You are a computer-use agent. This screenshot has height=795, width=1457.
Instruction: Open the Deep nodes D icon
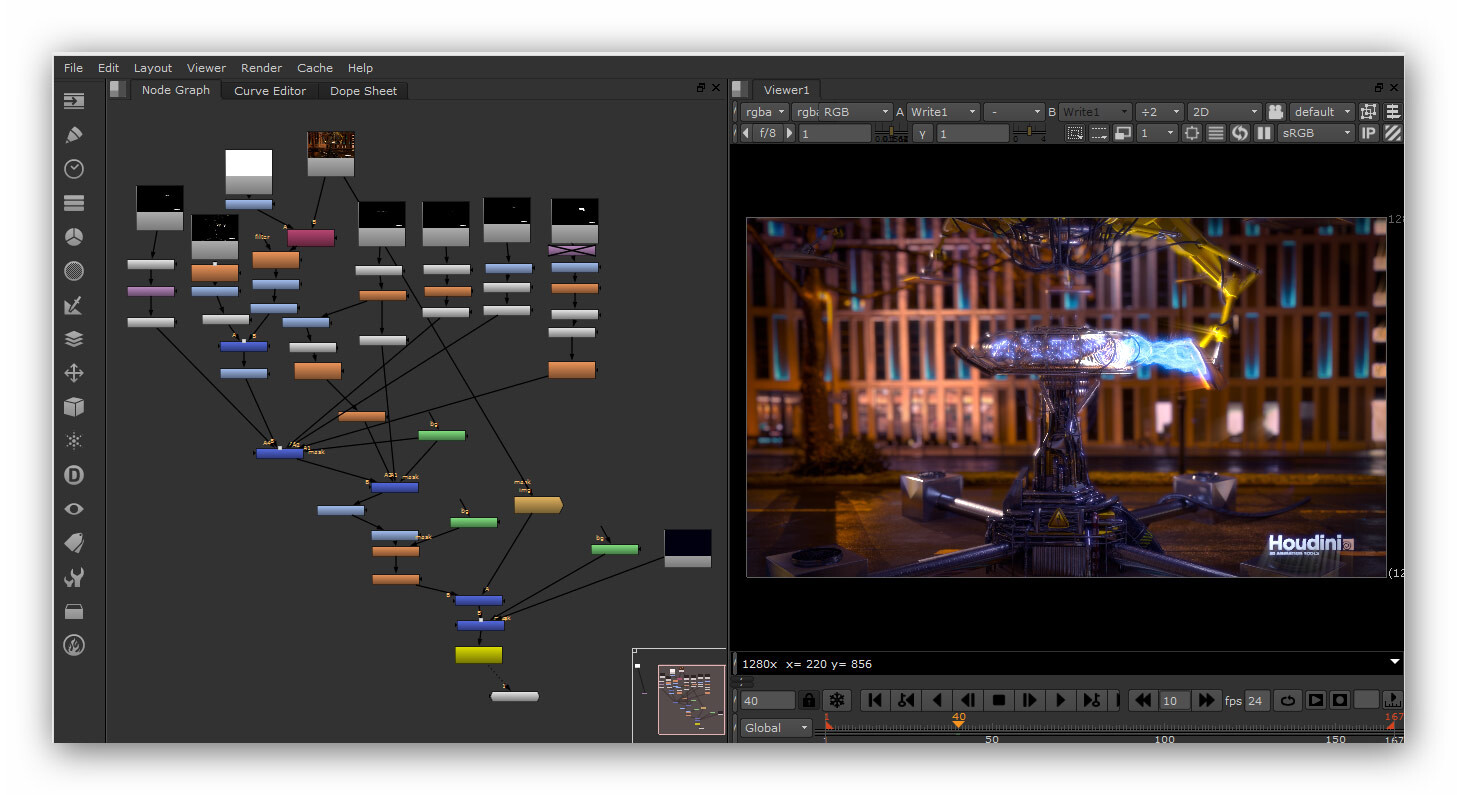tap(73, 475)
